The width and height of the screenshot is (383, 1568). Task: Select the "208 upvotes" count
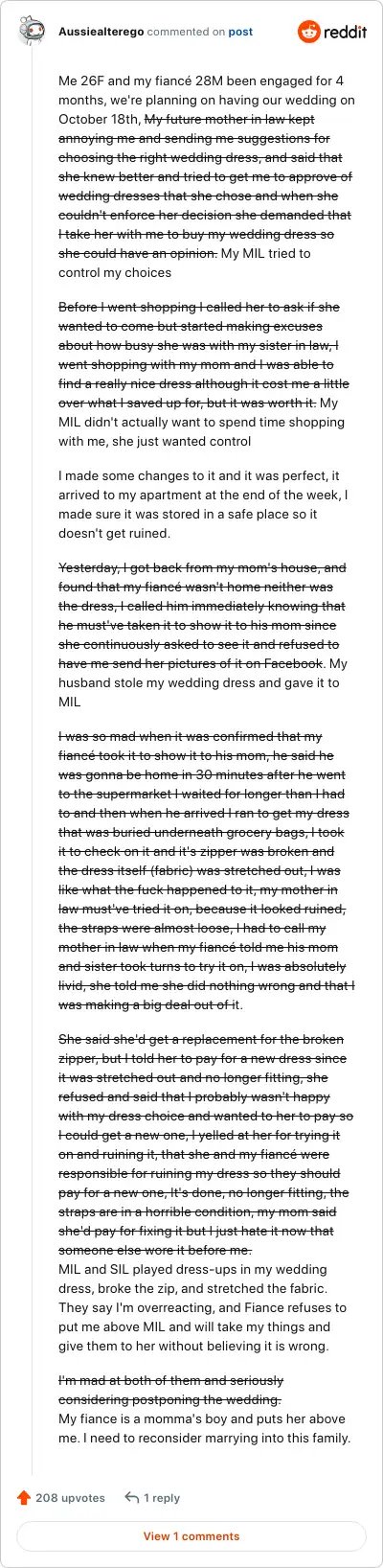70,1497
